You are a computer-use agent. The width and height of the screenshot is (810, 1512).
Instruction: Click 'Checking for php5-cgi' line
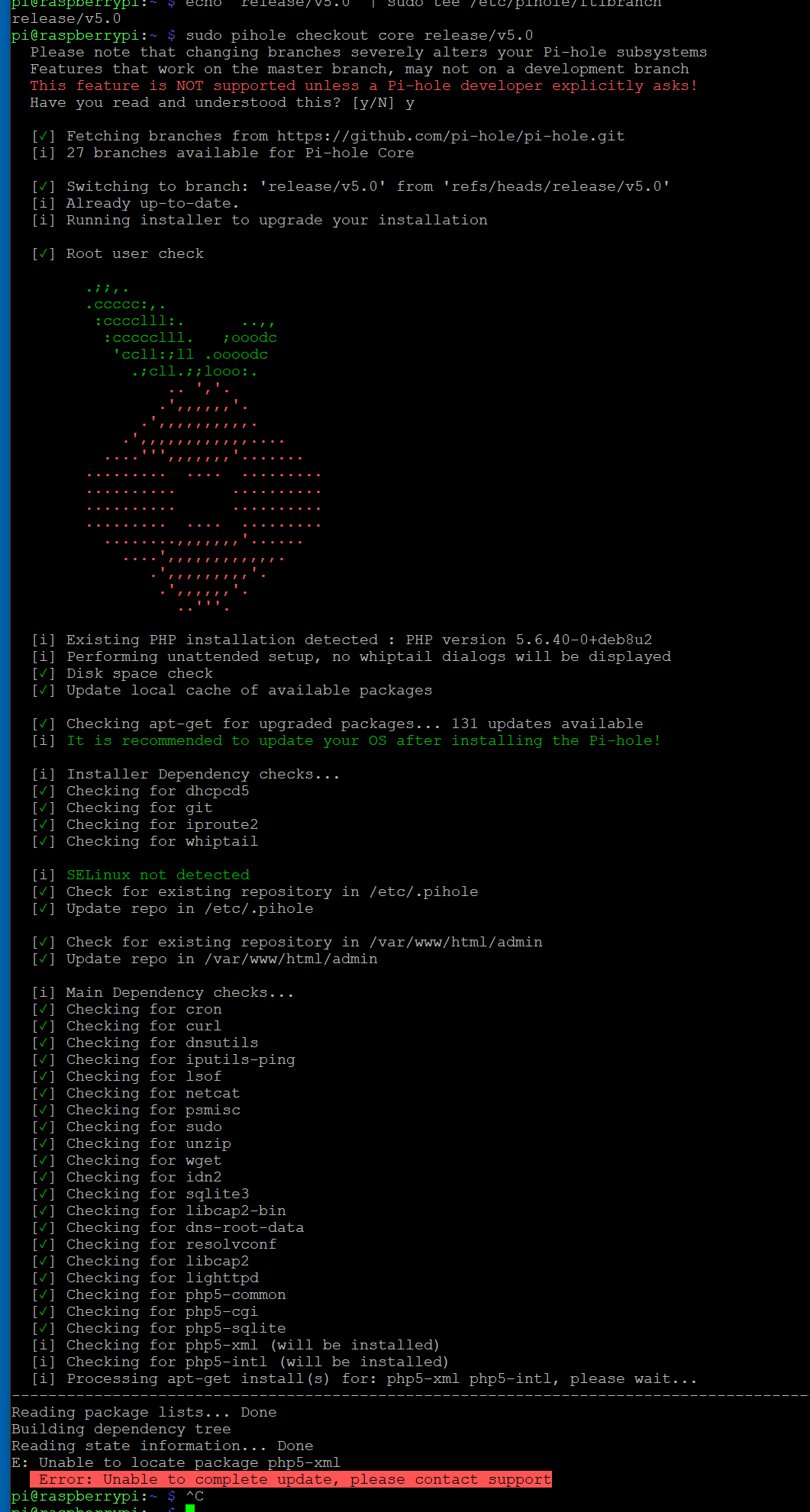point(145,1311)
